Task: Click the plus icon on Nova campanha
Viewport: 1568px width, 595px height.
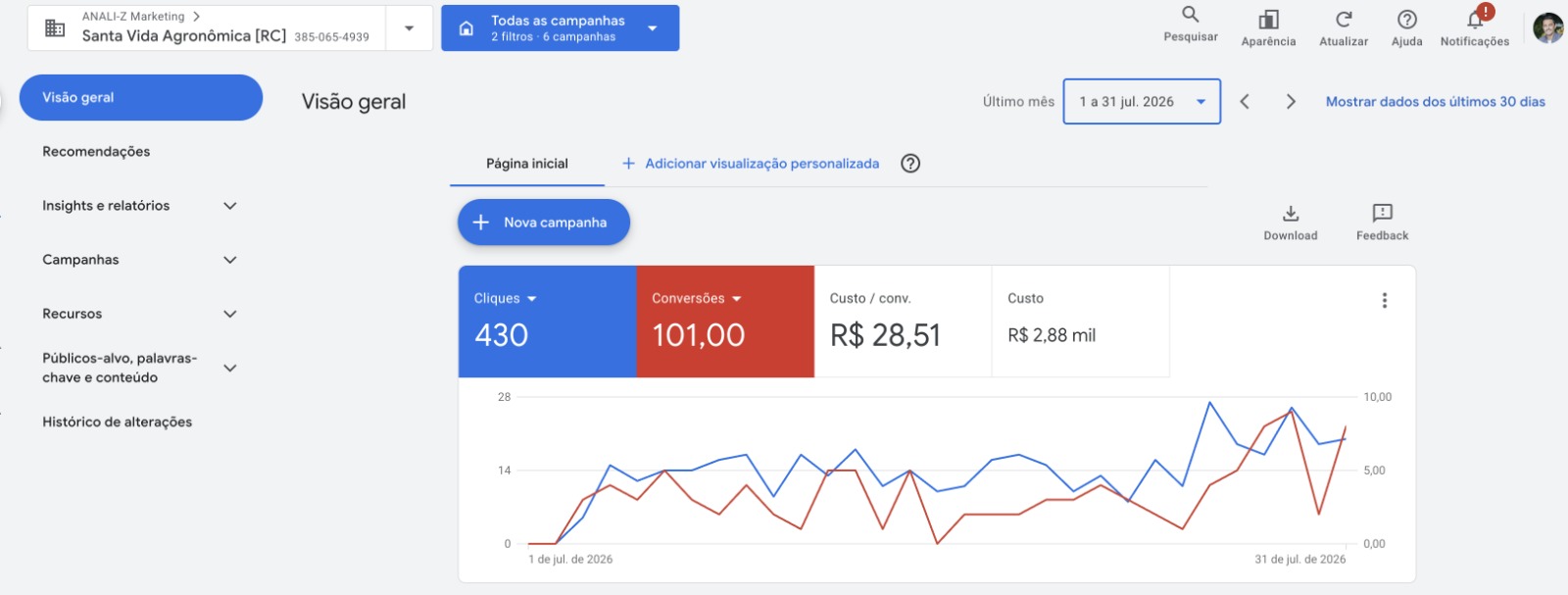Action: click(480, 223)
